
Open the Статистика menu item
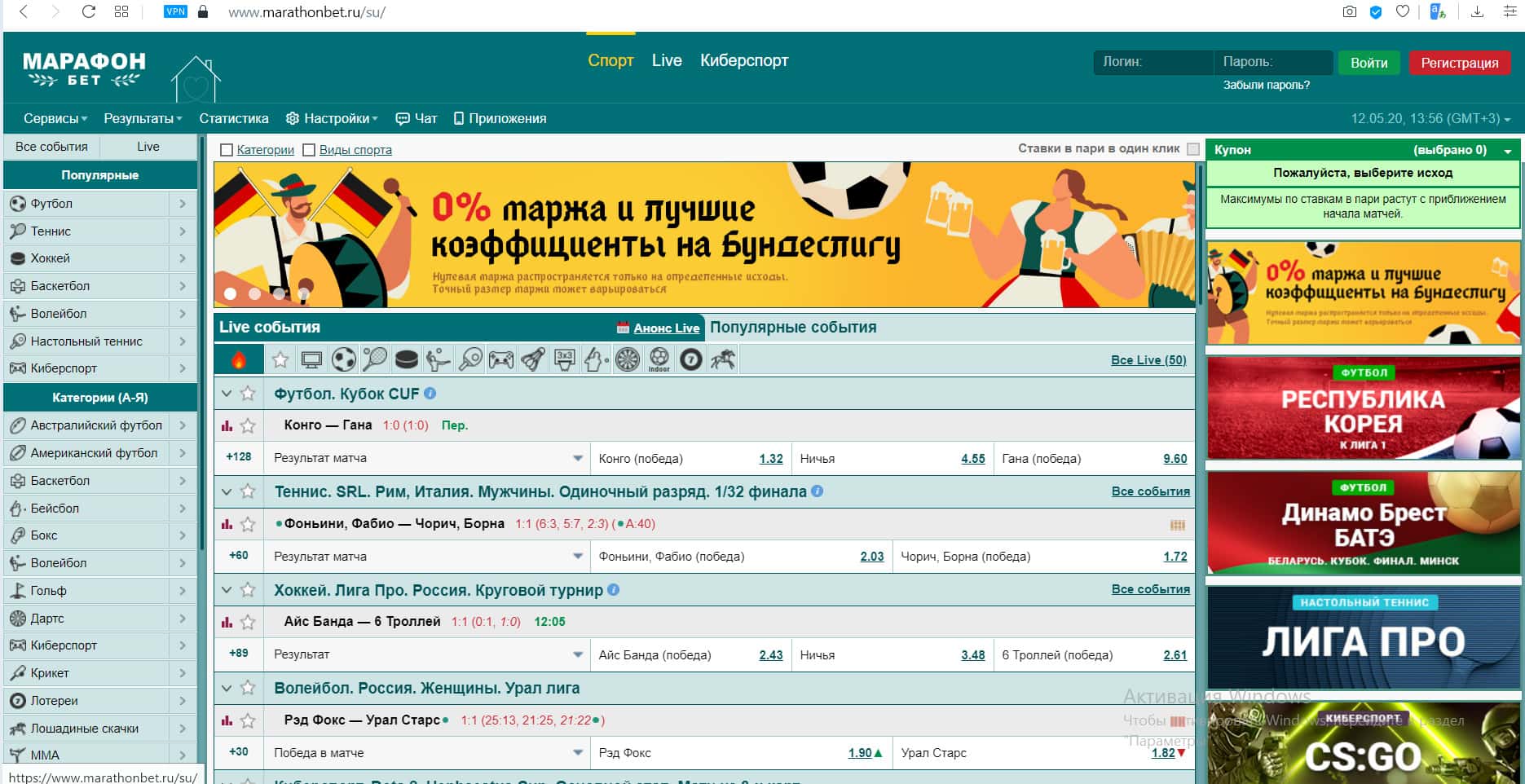point(234,119)
